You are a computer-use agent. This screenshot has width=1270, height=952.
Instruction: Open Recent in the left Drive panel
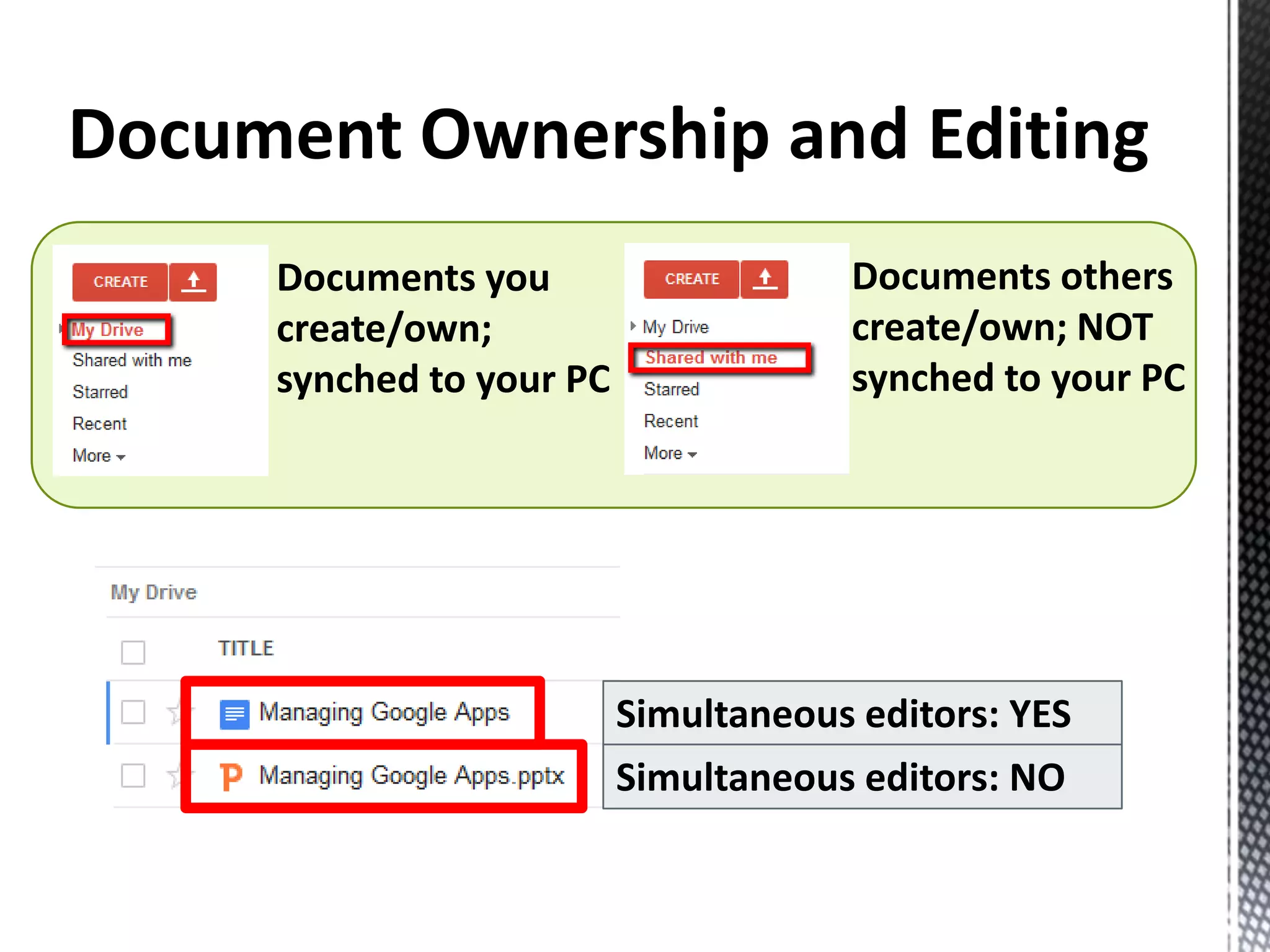tap(99, 423)
